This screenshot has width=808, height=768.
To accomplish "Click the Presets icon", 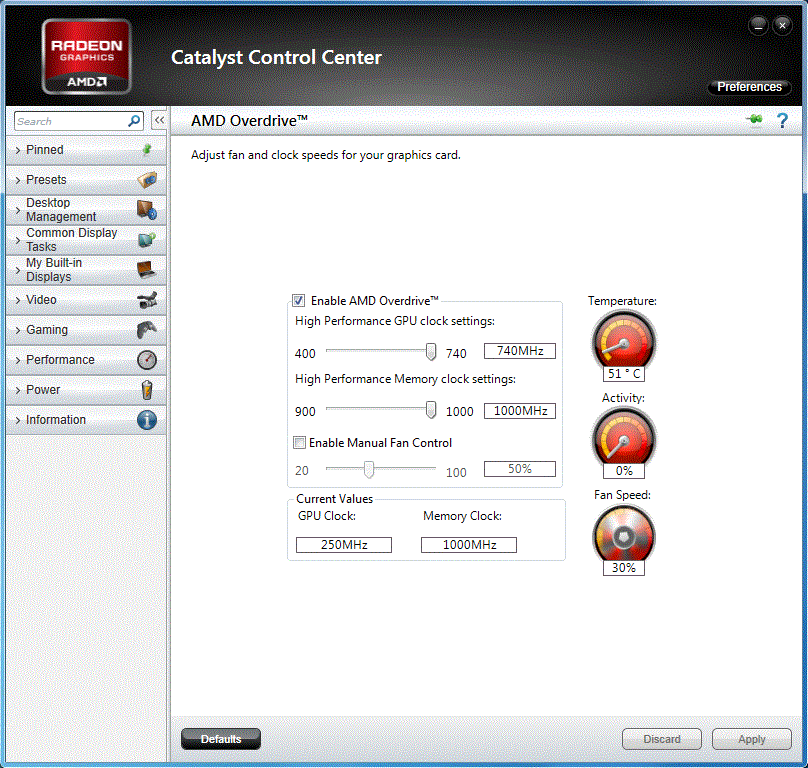I will click(x=147, y=180).
